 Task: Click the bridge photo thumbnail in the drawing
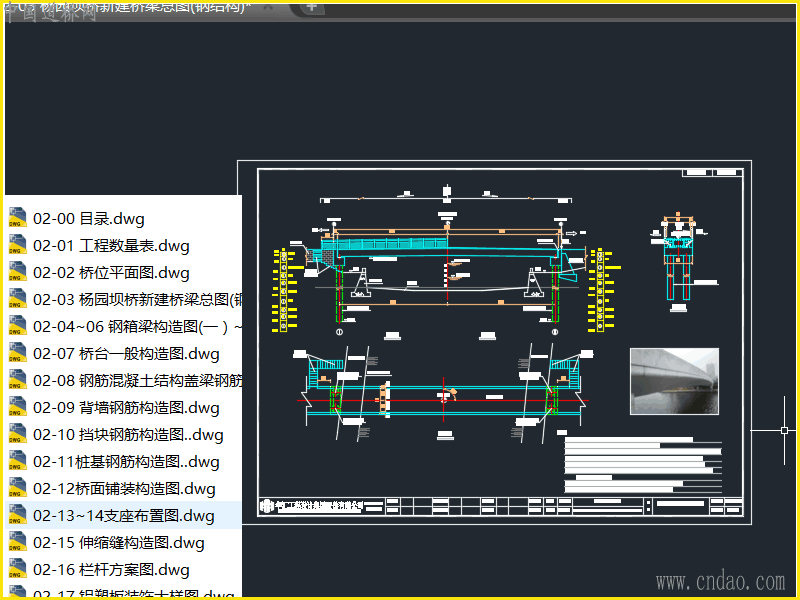click(x=674, y=381)
